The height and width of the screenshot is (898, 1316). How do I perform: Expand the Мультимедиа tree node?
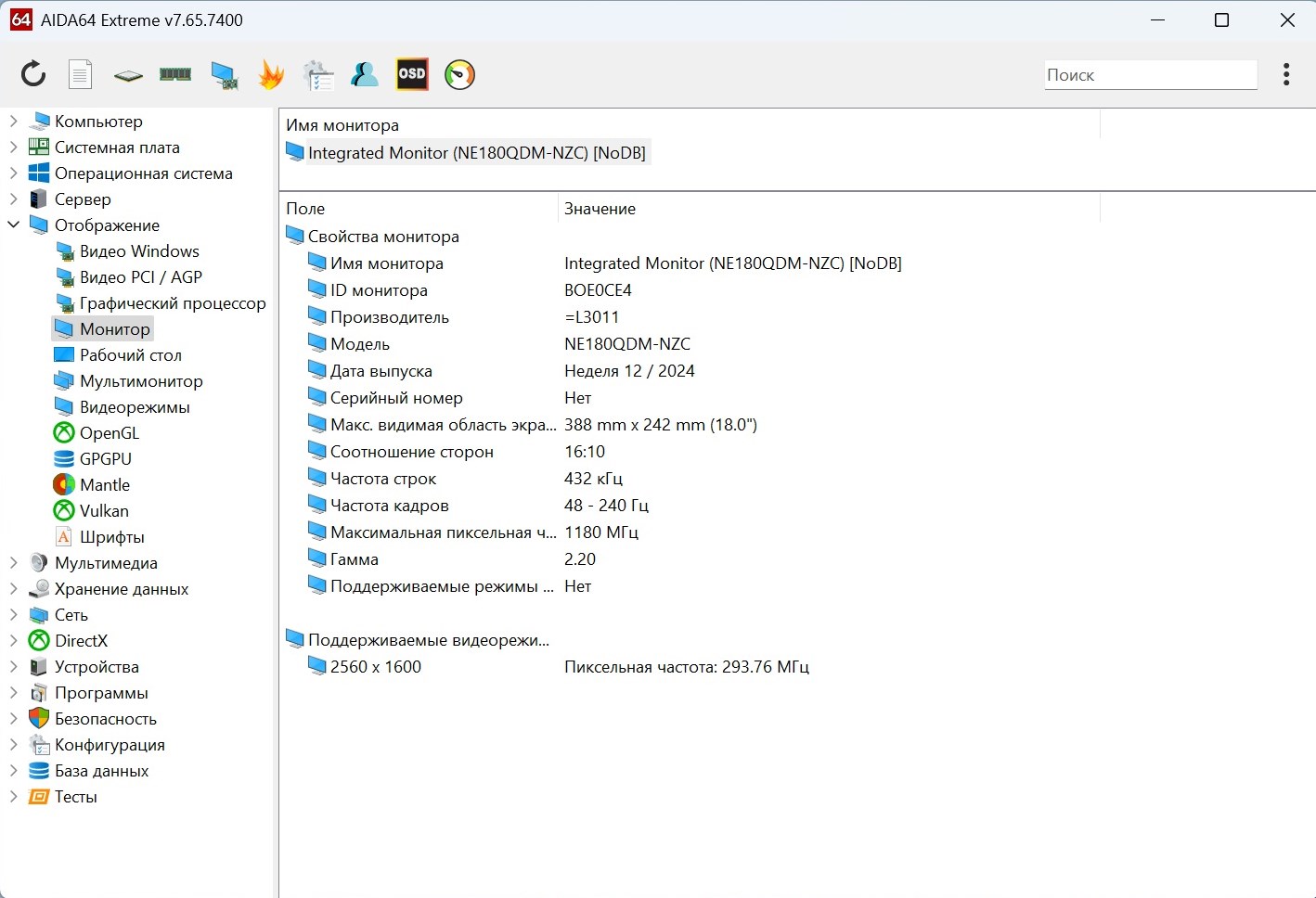[13, 563]
